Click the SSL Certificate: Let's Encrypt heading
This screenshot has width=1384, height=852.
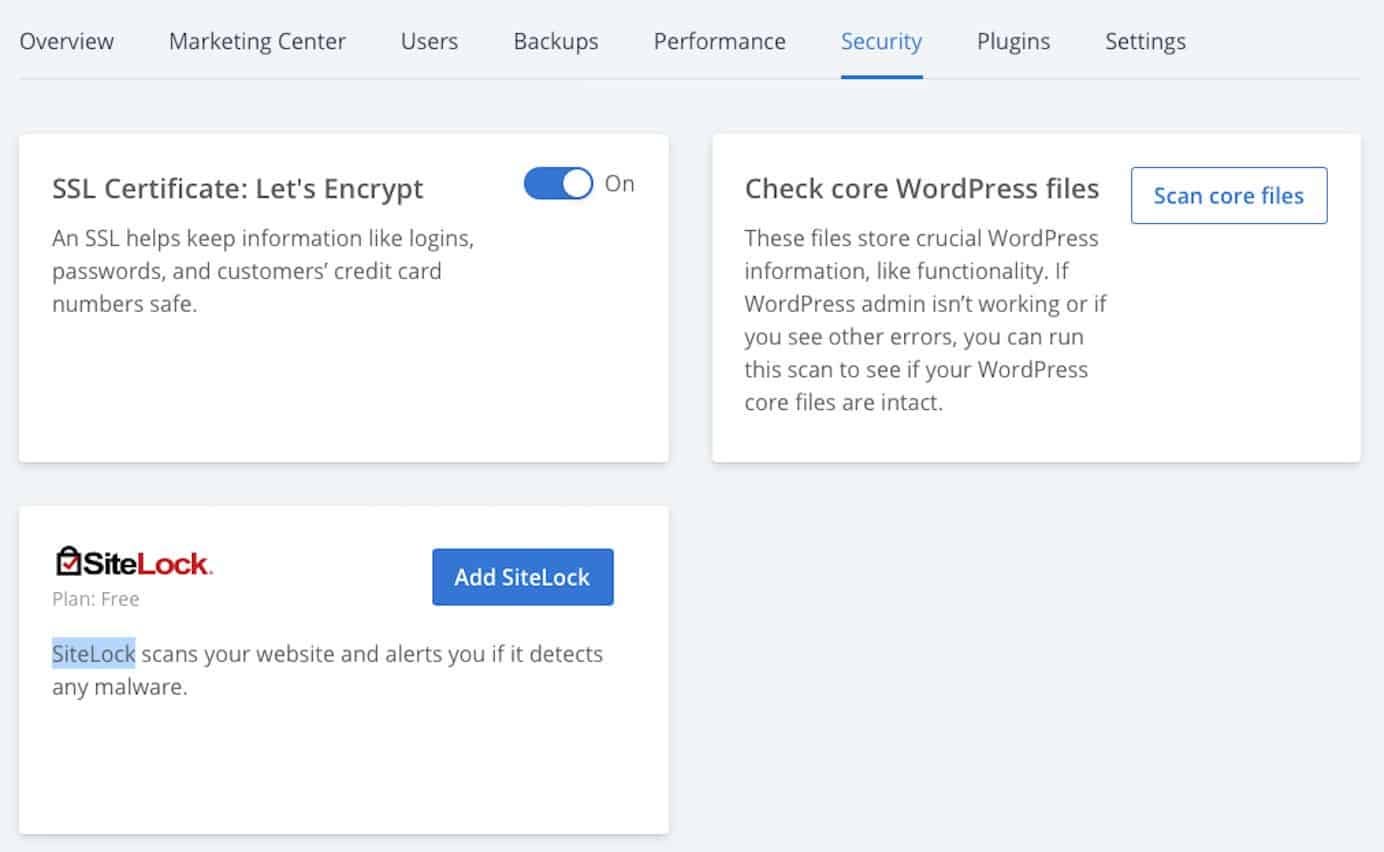point(238,189)
